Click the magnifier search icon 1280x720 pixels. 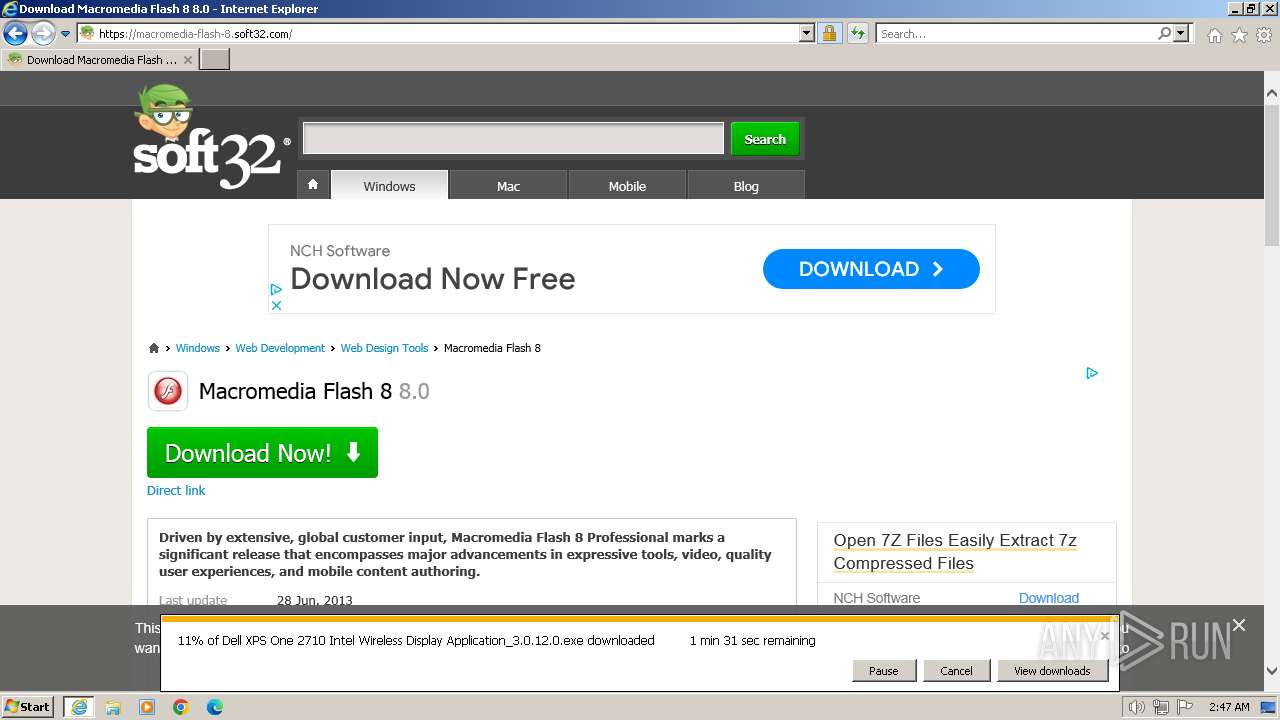tap(1164, 33)
